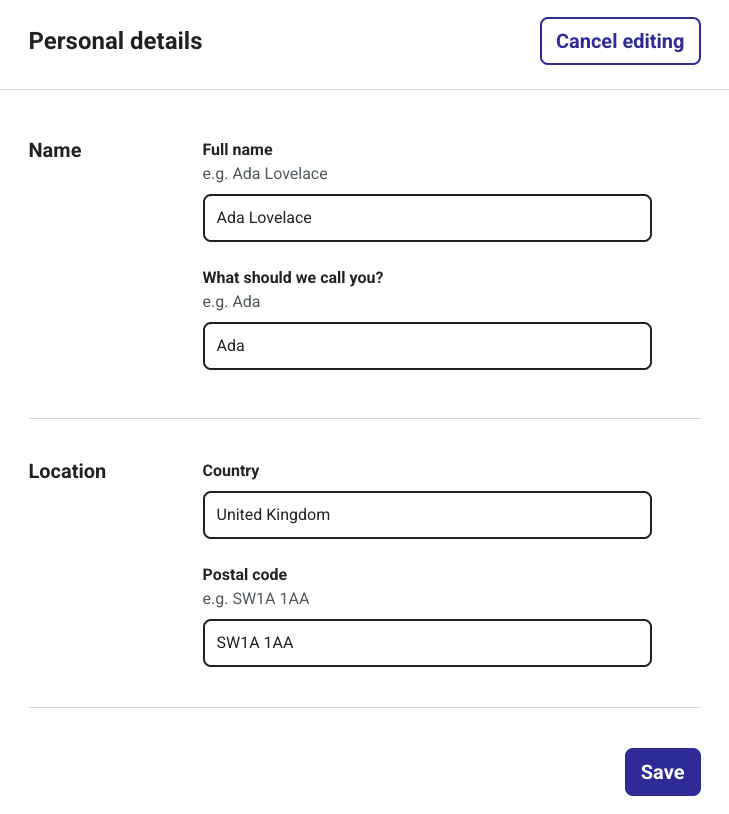Save the personal details form
The width and height of the screenshot is (729, 814).
pos(662,772)
